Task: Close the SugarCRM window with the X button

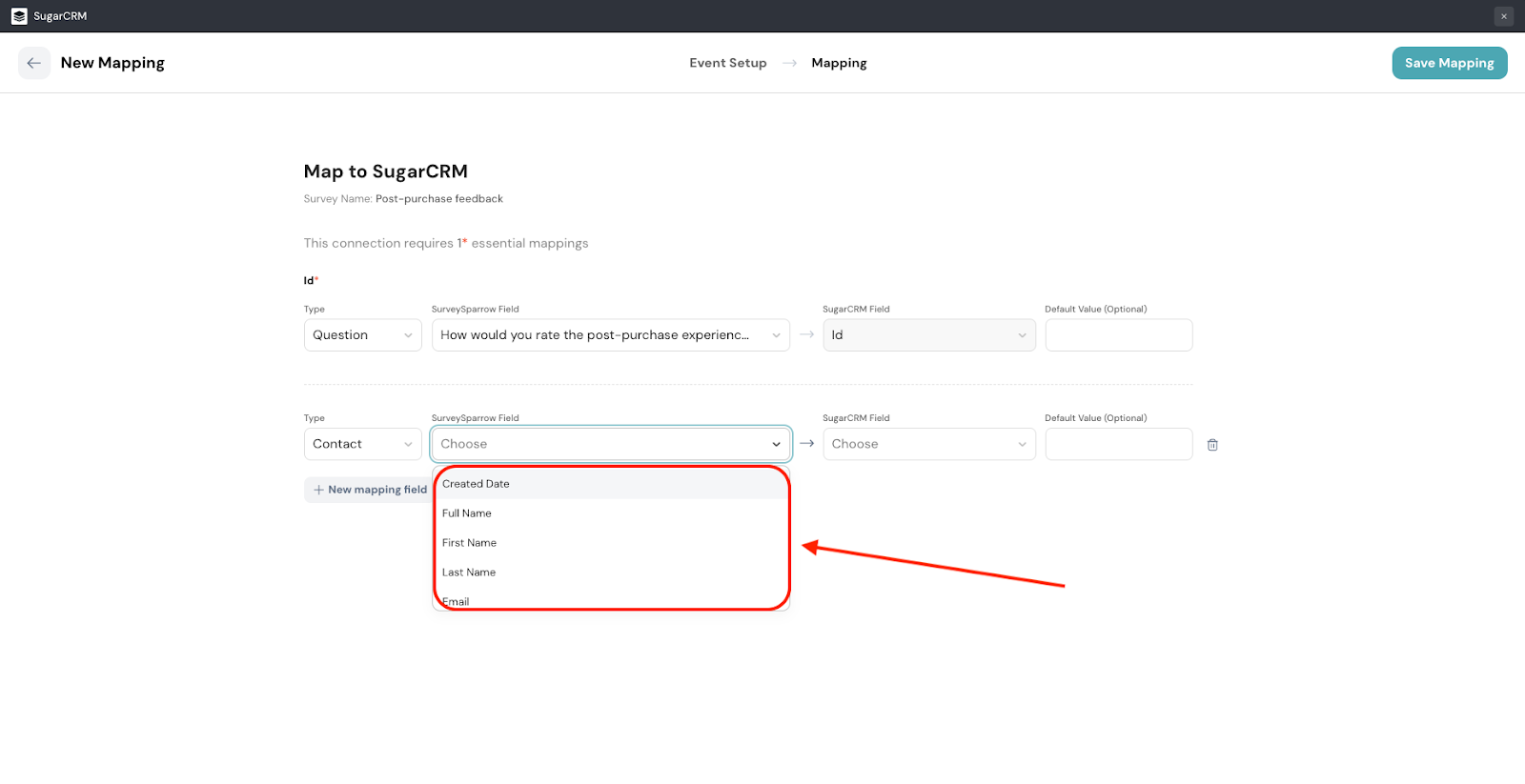Action: (x=1504, y=16)
